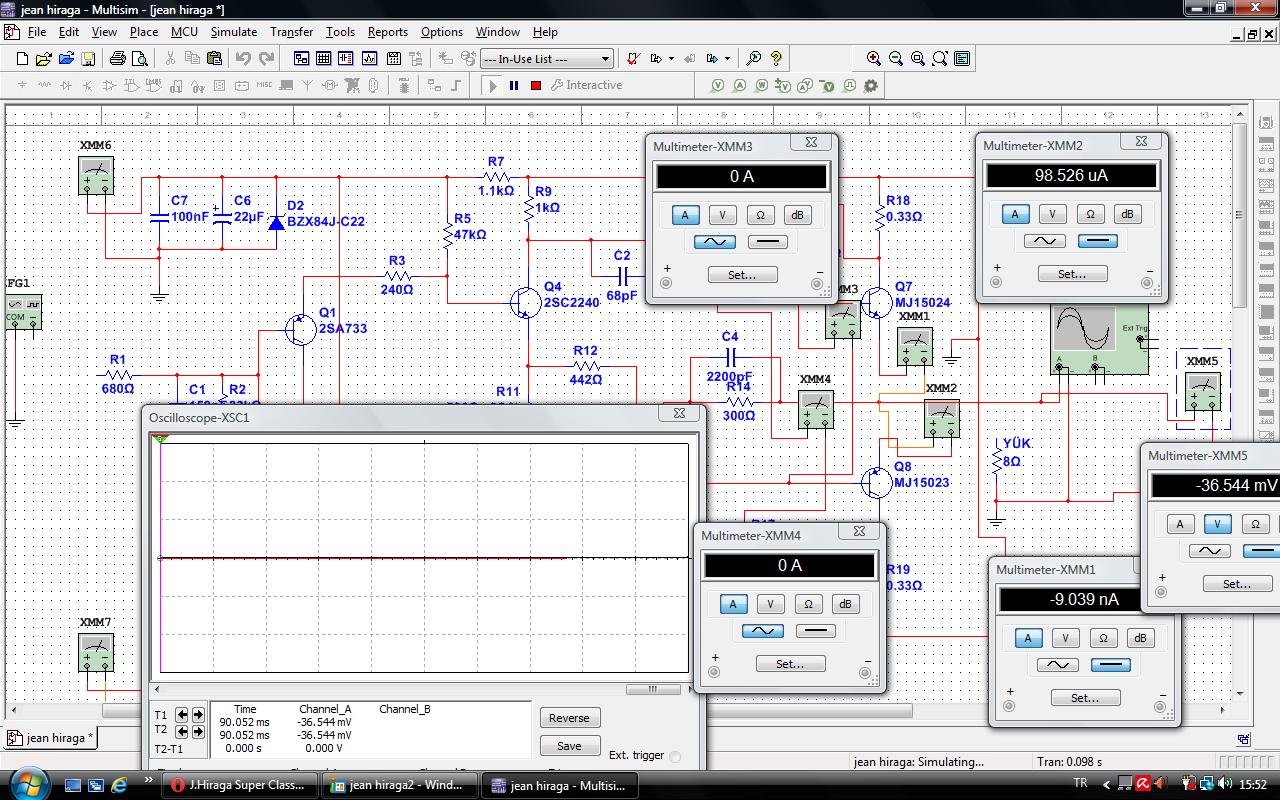This screenshot has height=800, width=1280.
Task: Expand the In-Use List dropdown
Action: (x=605, y=59)
